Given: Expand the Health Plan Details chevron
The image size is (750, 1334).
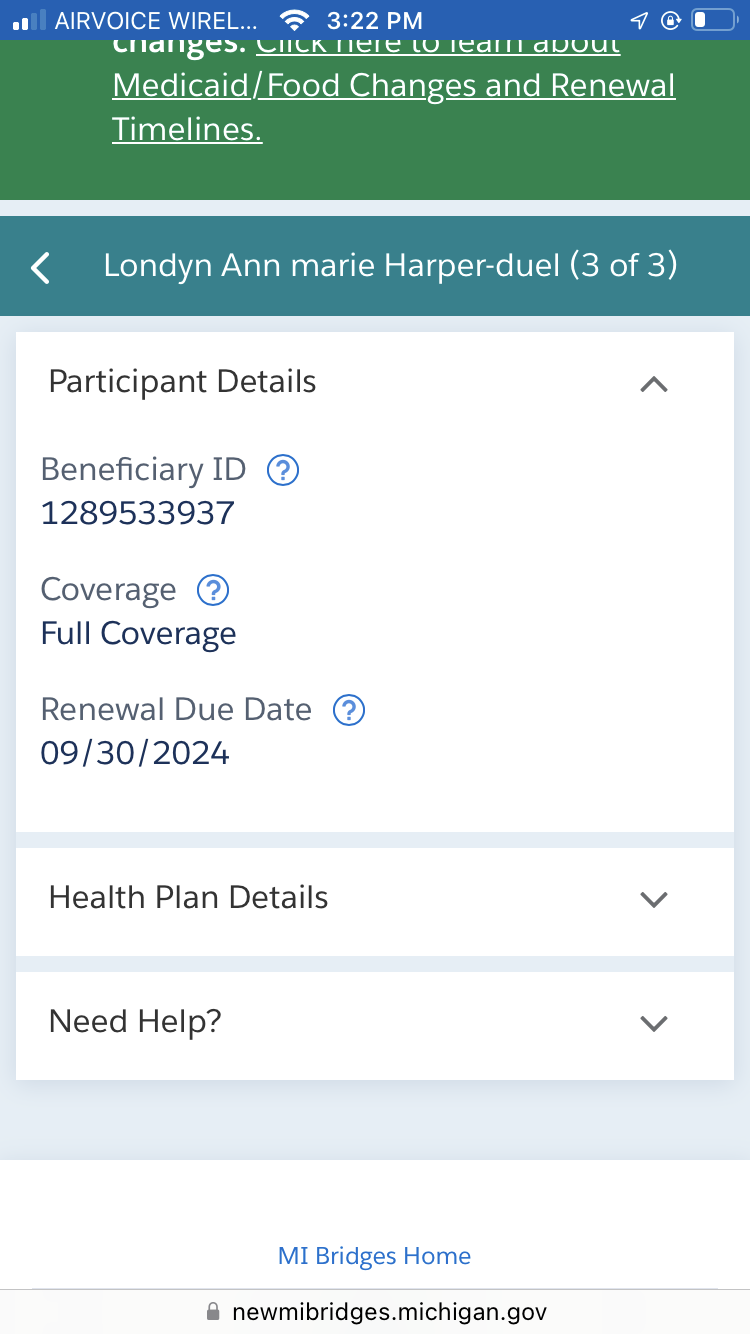Looking at the screenshot, I should click(x=653, y=899).
